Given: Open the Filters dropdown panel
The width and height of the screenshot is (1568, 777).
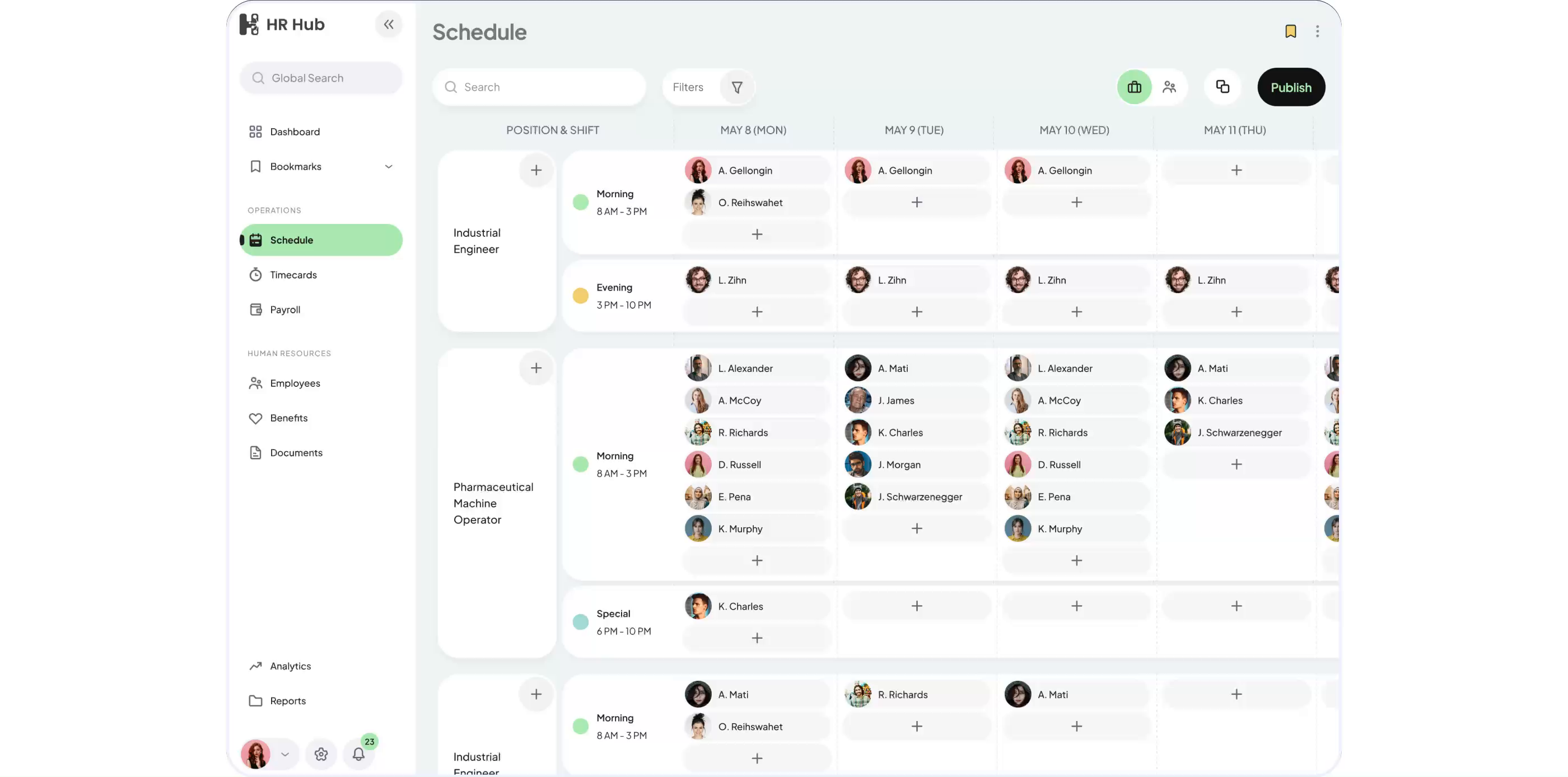Looking at the screenshot, I should pyautogui.click(x=708, y=87).
